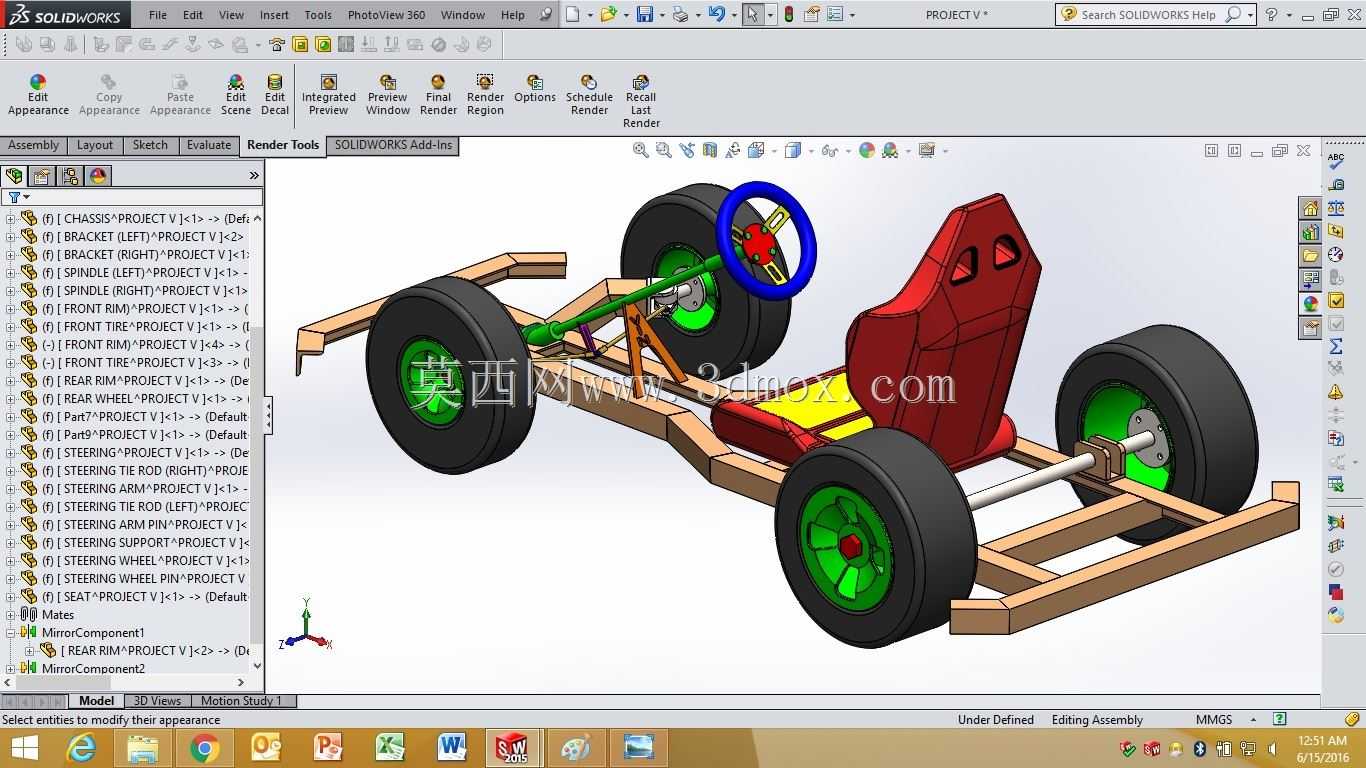Open the Edit Scene tool
Screen dimensions: 1366x768
pyautogui.click(x=236, y=95)
